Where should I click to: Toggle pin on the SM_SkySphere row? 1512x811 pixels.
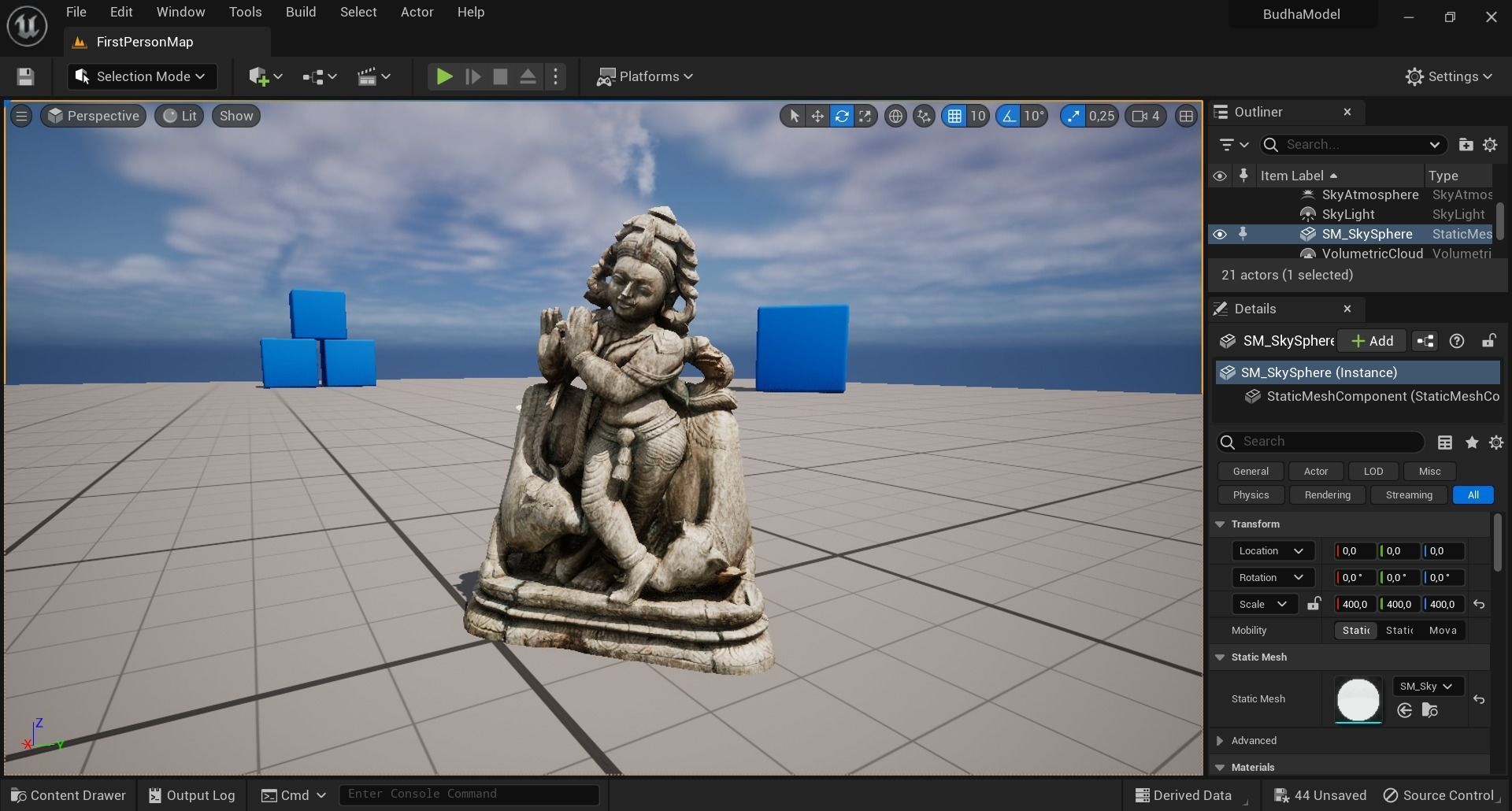click(x=1243, y=234)
